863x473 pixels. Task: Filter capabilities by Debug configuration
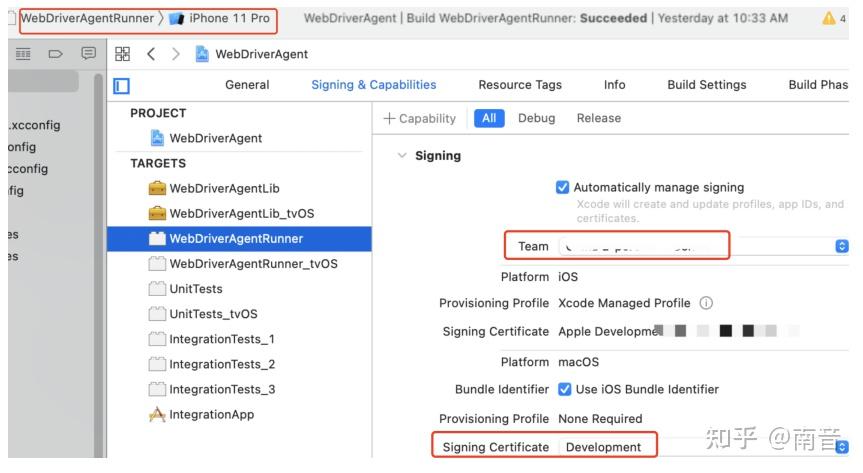tap(536, 118)
